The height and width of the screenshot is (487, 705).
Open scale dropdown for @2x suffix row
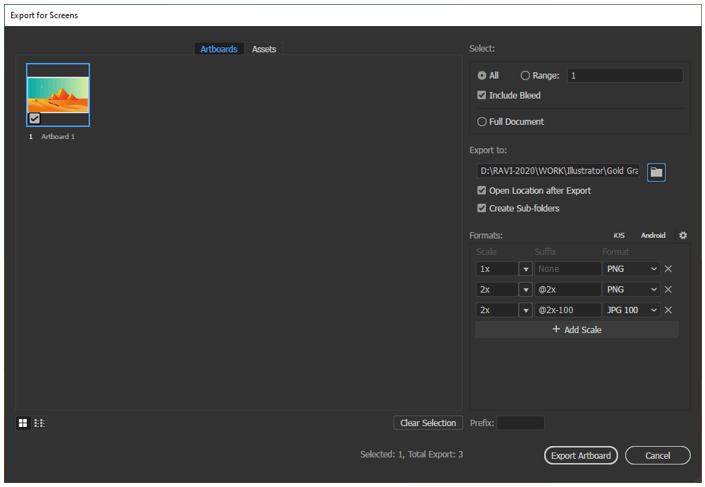[x=525, y=290]
